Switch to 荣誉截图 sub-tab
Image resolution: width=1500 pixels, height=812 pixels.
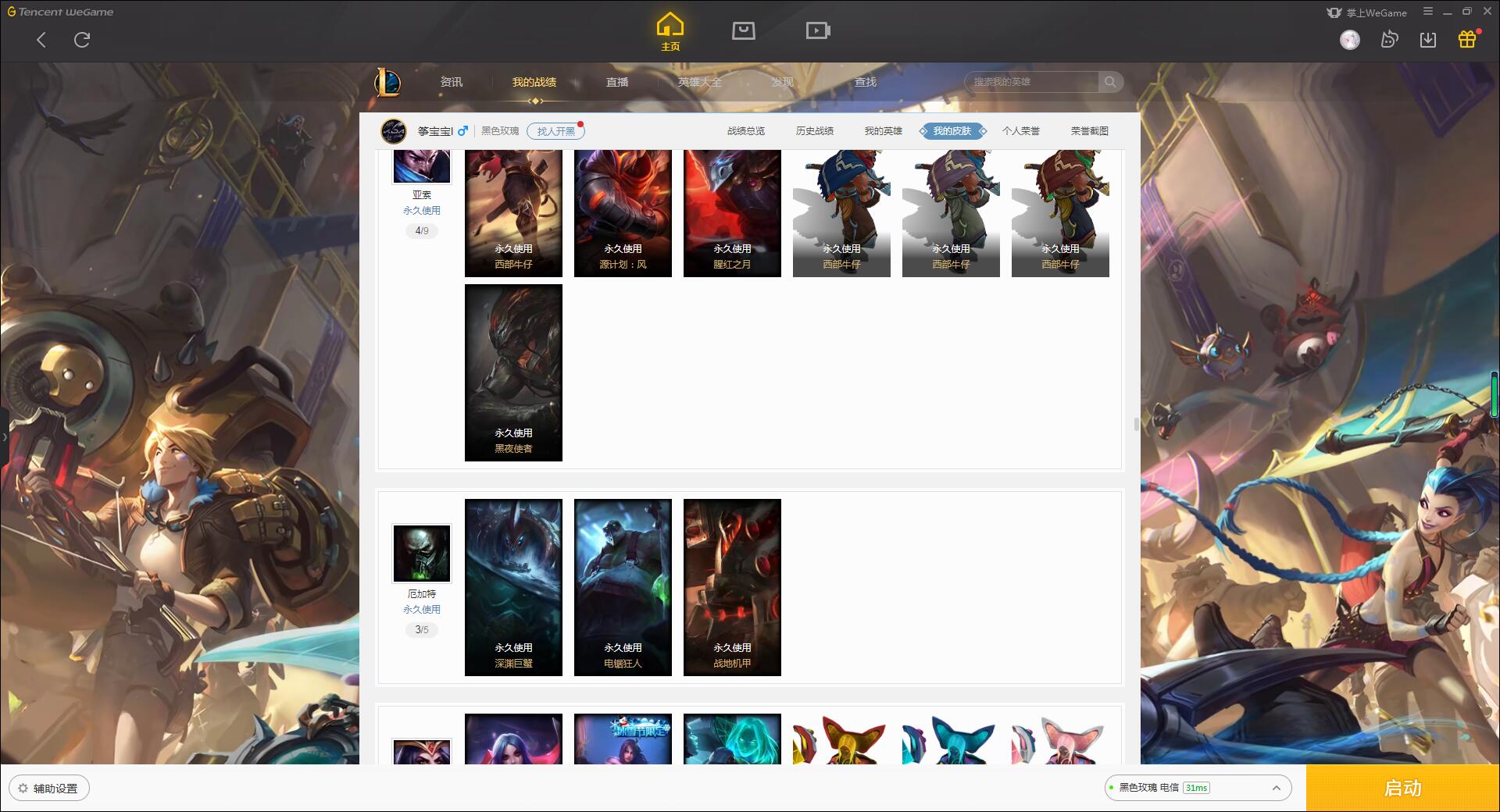tap(1090, 131)
